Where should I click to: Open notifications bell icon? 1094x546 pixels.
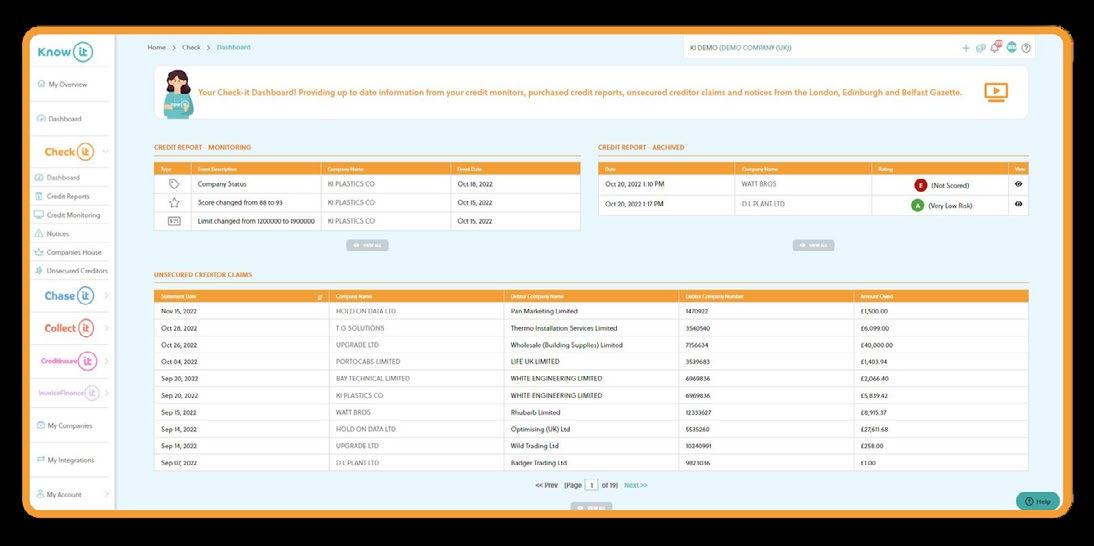point(996,47)
